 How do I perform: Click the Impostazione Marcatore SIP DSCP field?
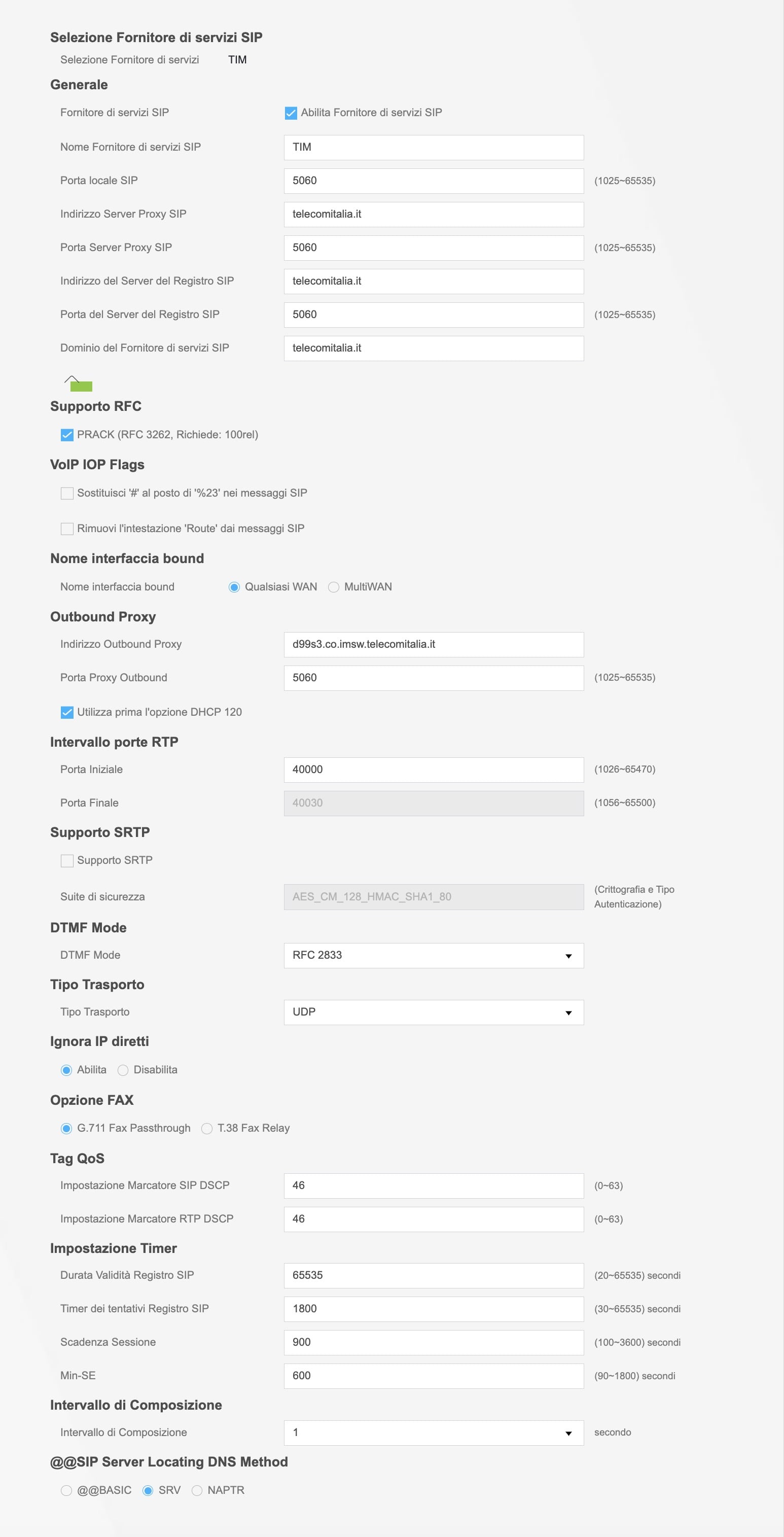coord(433,1185)
